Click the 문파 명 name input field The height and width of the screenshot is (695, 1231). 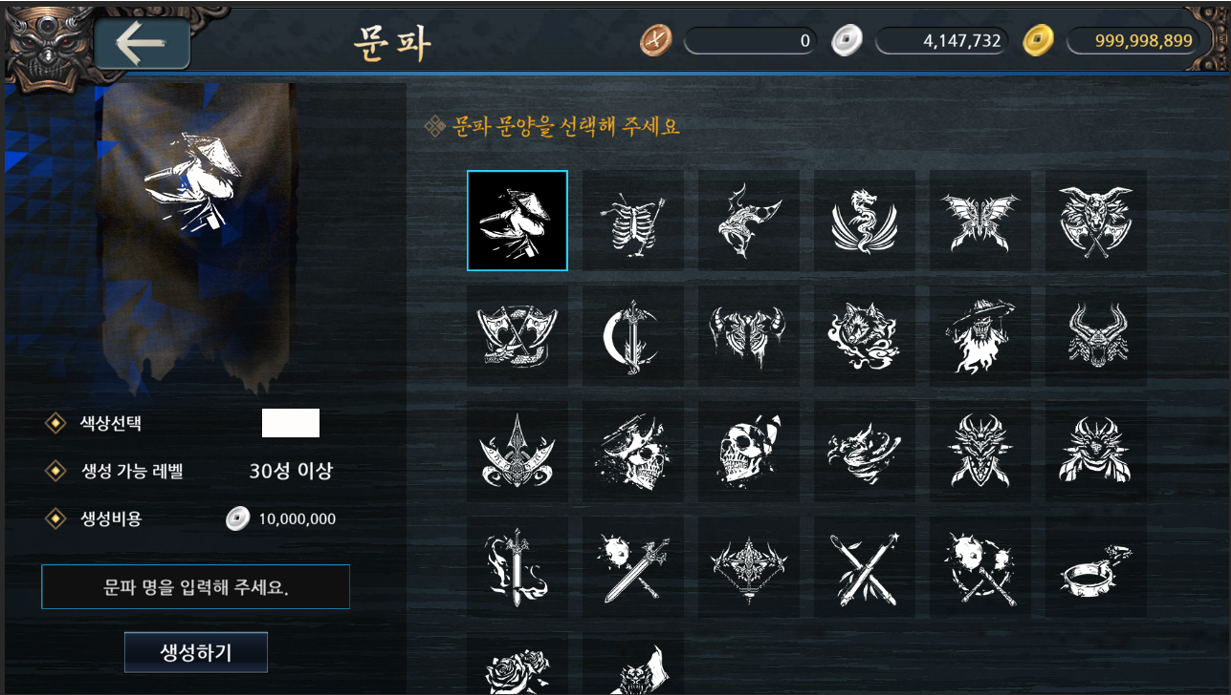click(196, 587)
